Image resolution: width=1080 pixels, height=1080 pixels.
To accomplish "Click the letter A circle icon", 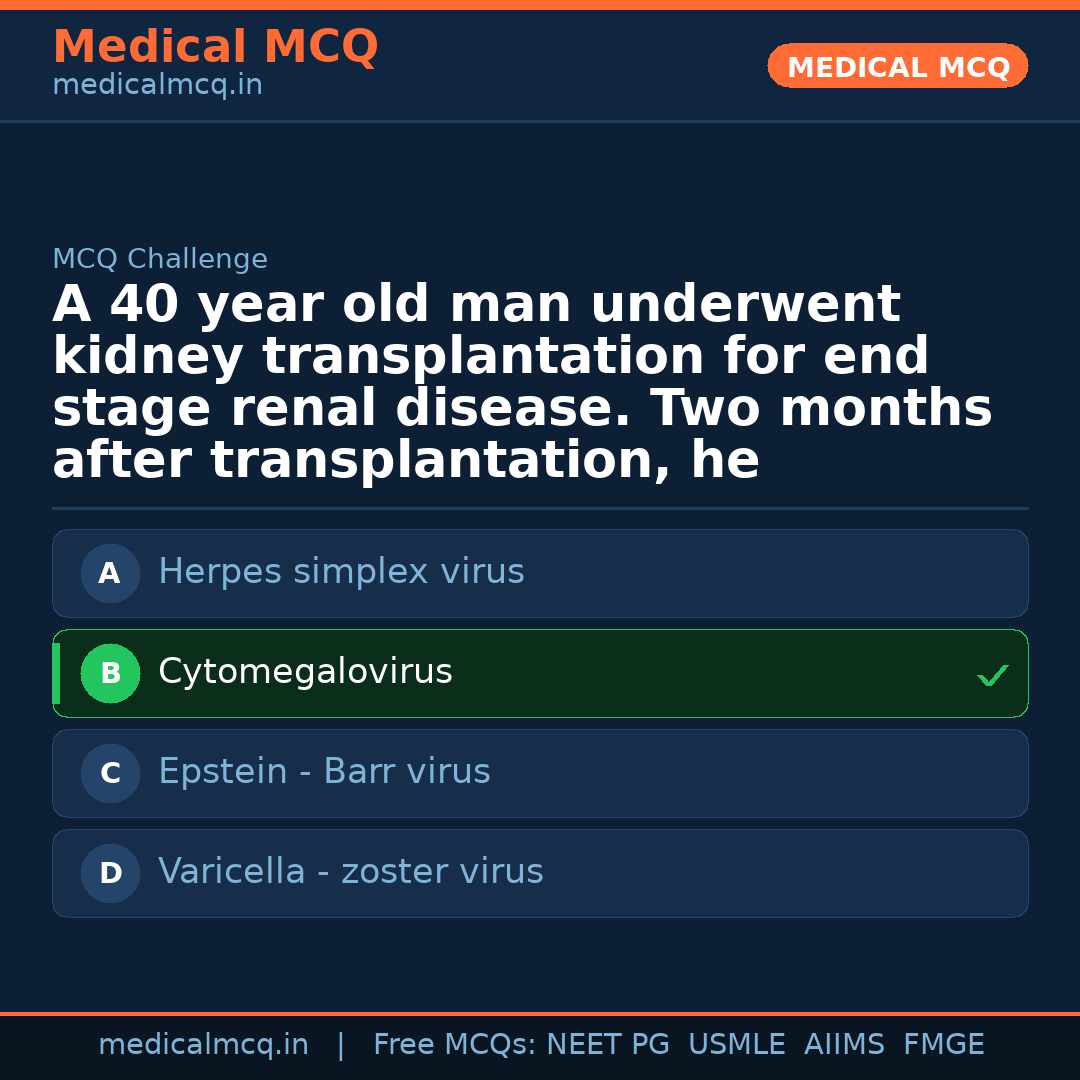I will (x=110, y=573).
